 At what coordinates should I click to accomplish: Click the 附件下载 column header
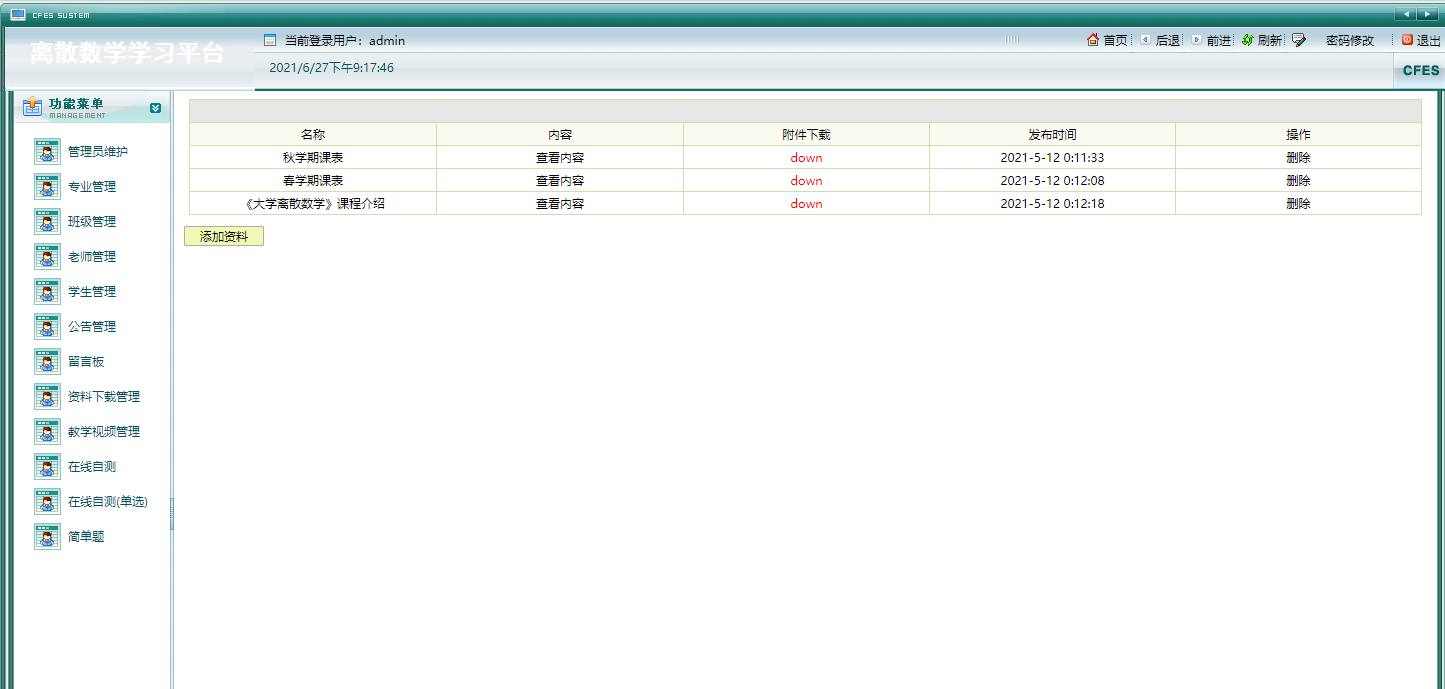point(806,134)
